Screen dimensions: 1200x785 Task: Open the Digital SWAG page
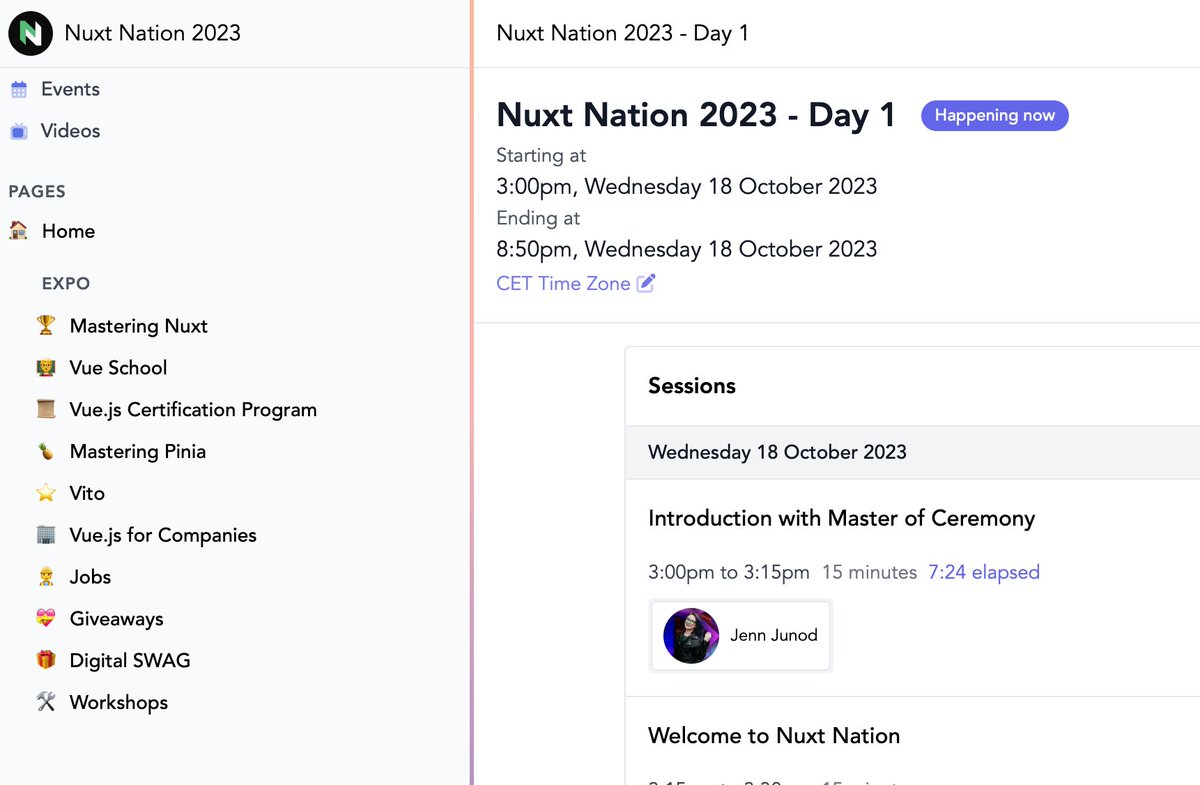(130, 661)
